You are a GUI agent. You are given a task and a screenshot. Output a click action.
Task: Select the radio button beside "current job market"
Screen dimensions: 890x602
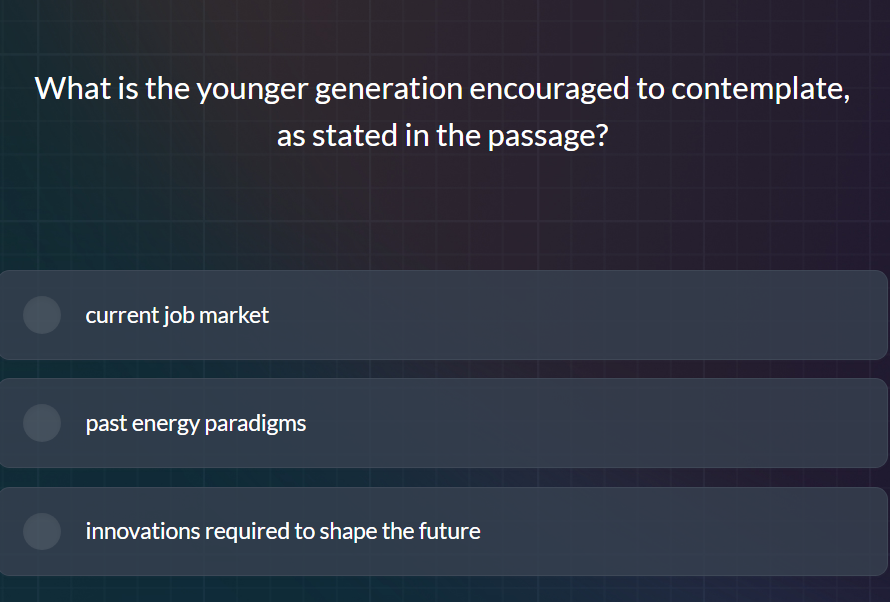coord(42,314)
